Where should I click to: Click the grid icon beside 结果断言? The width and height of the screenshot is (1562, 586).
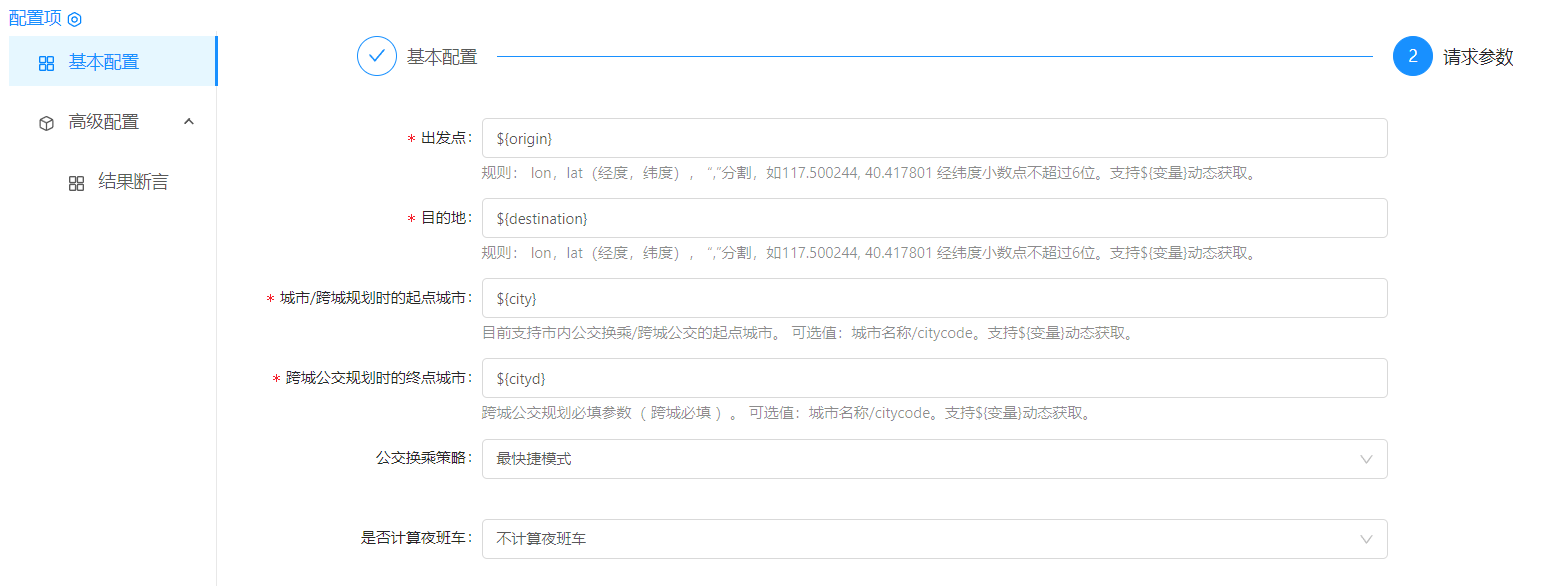(x=76, y=183)
